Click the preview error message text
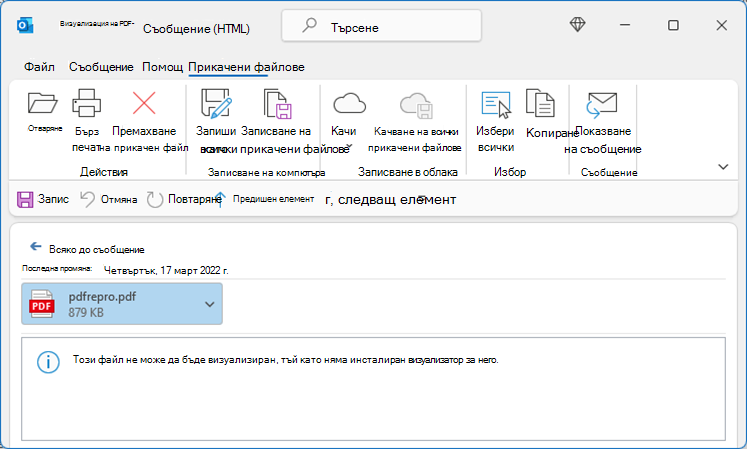Viewport: 747px width, 449px height. click(x=285, y=360)
